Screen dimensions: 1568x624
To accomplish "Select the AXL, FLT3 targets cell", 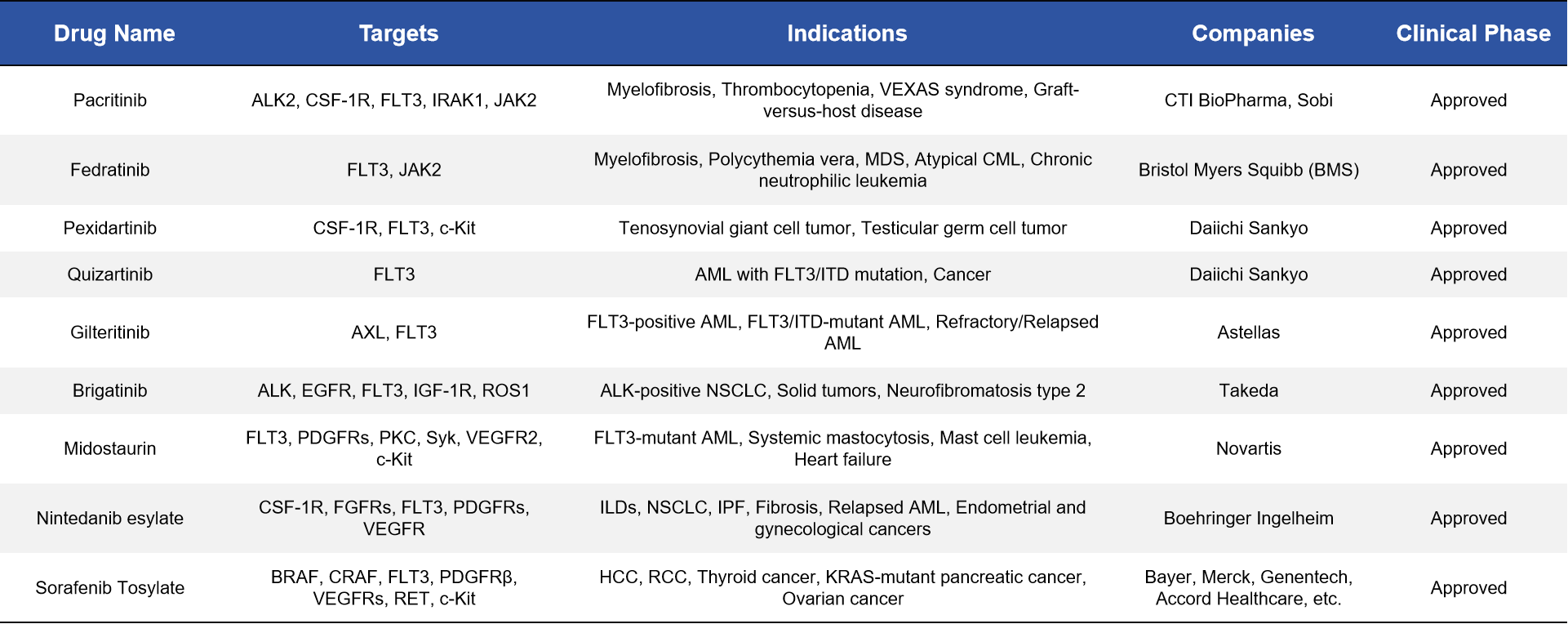I will point(394,332).
